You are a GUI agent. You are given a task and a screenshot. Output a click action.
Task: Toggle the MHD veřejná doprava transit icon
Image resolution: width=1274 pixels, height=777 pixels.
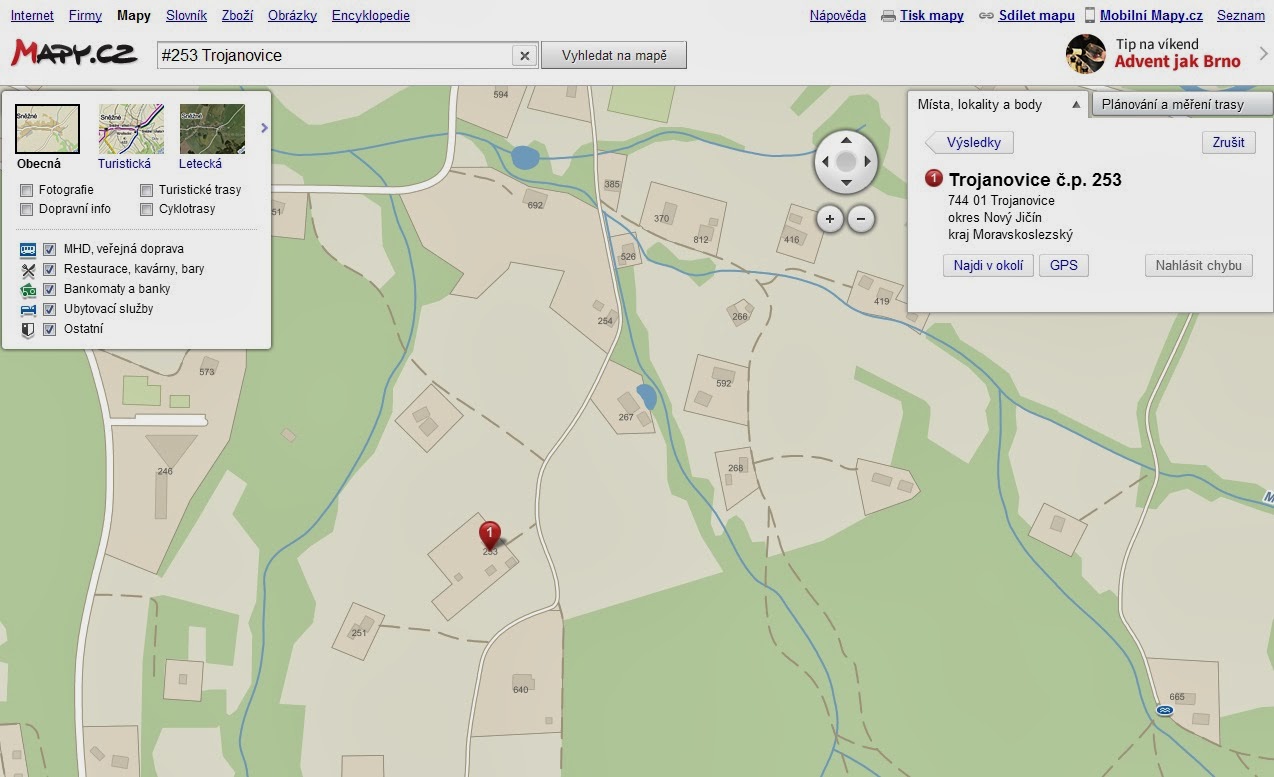pyautogui.click(x=28, y=248)
